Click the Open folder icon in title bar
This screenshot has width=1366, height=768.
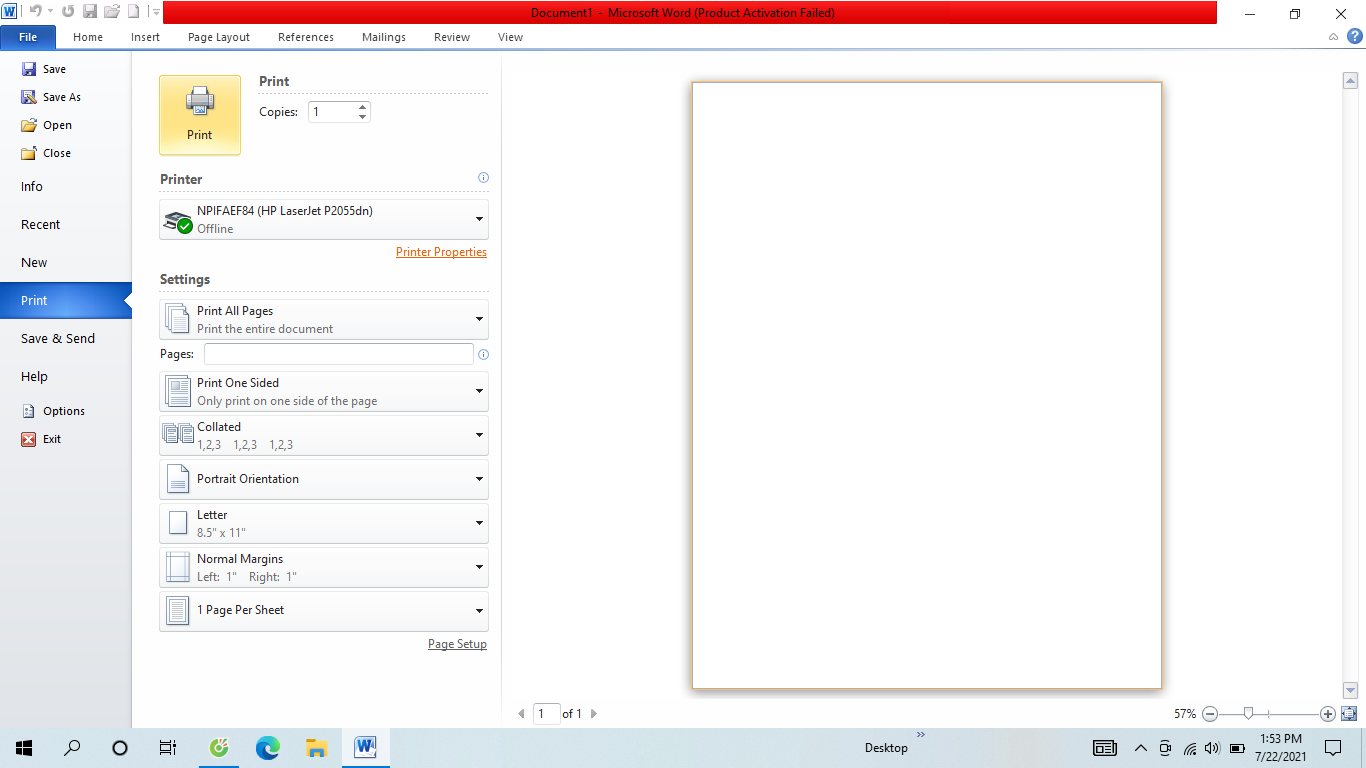112,12
